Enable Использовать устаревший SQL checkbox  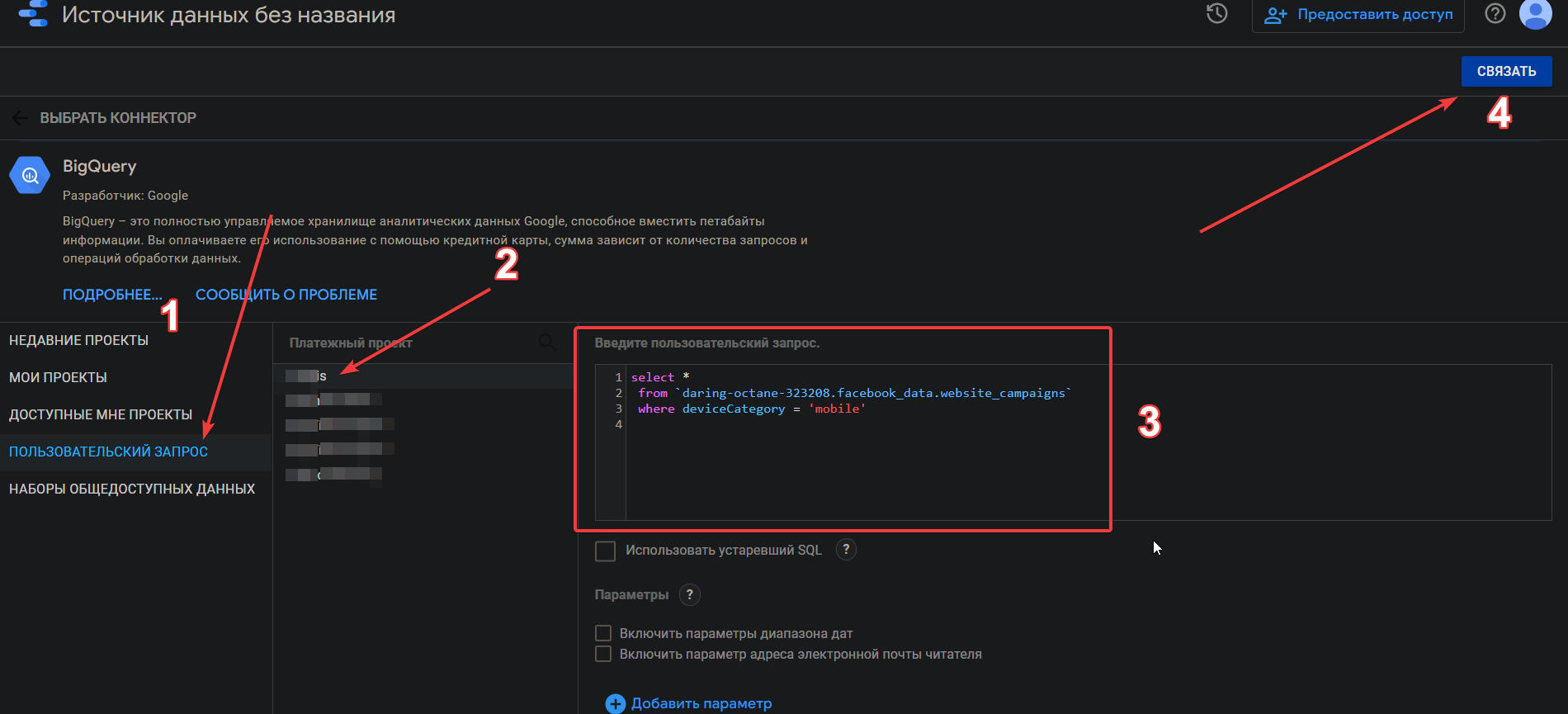(x=605, y=551)
